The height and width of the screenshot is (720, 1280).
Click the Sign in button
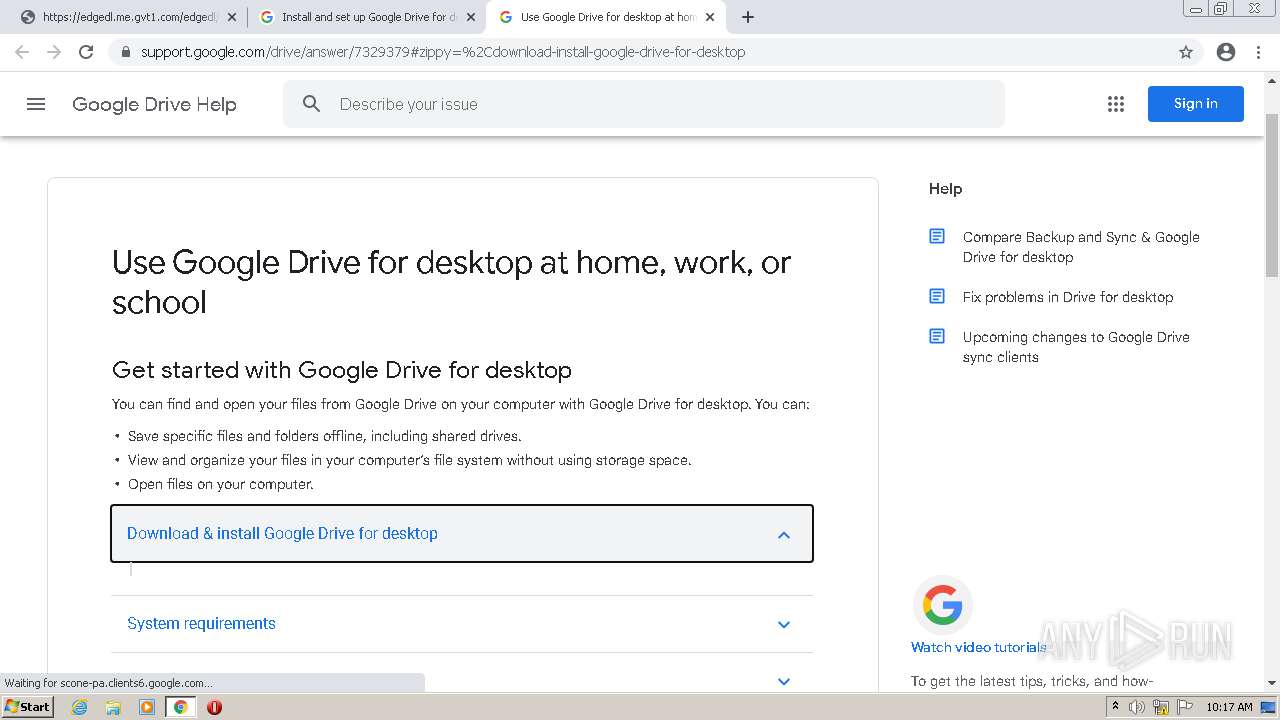coord(1196,104)
